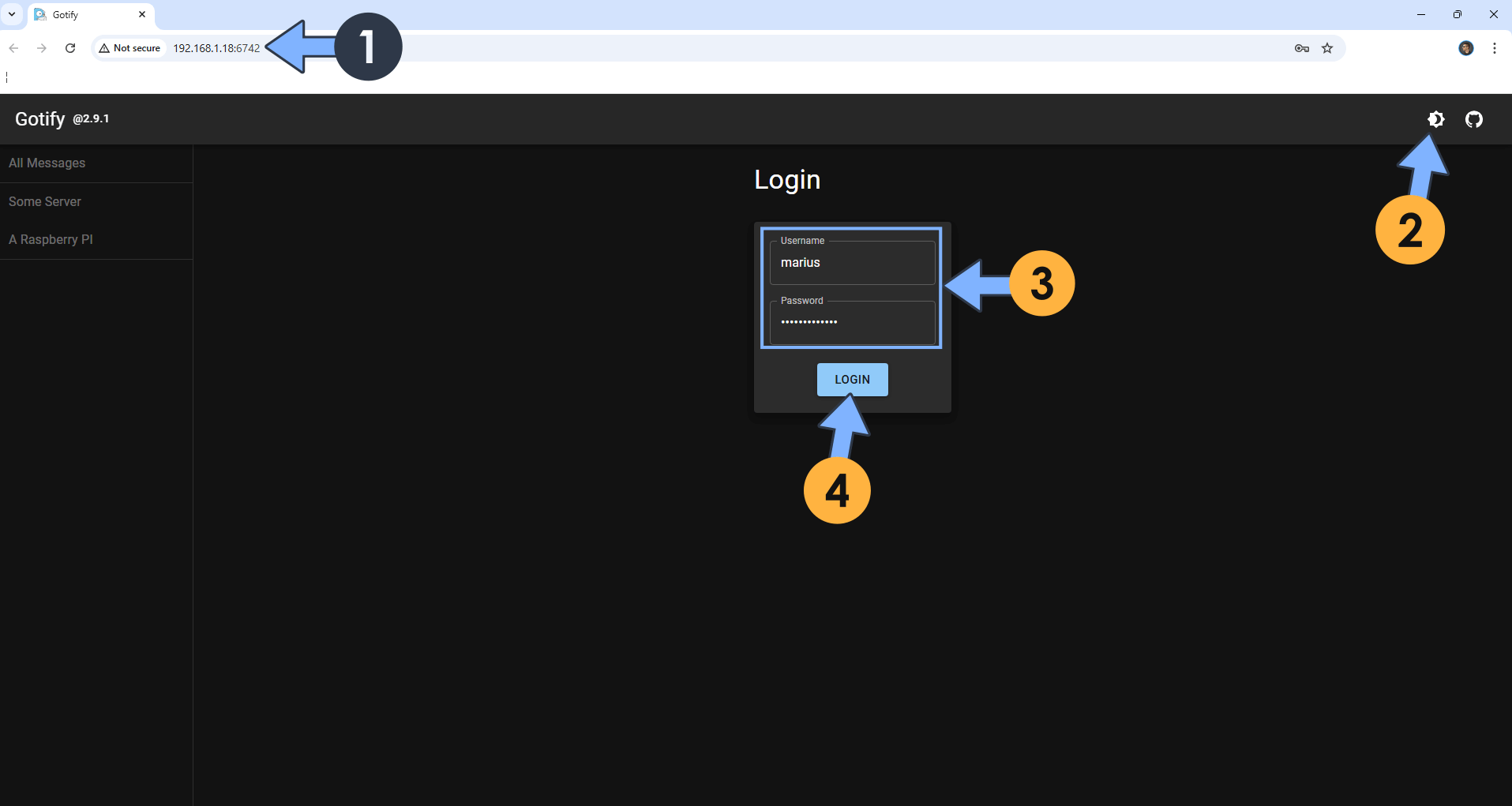The image size is (1512, 806).
Task: Expand the tab search dropdown arrow
Action: click(x=12, y=14)
